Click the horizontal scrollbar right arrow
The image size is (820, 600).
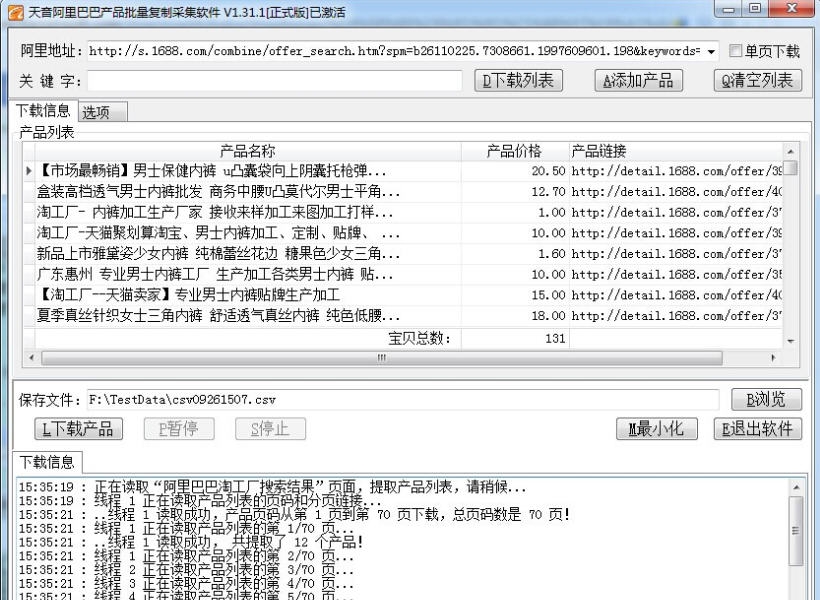tap(773, 358)
